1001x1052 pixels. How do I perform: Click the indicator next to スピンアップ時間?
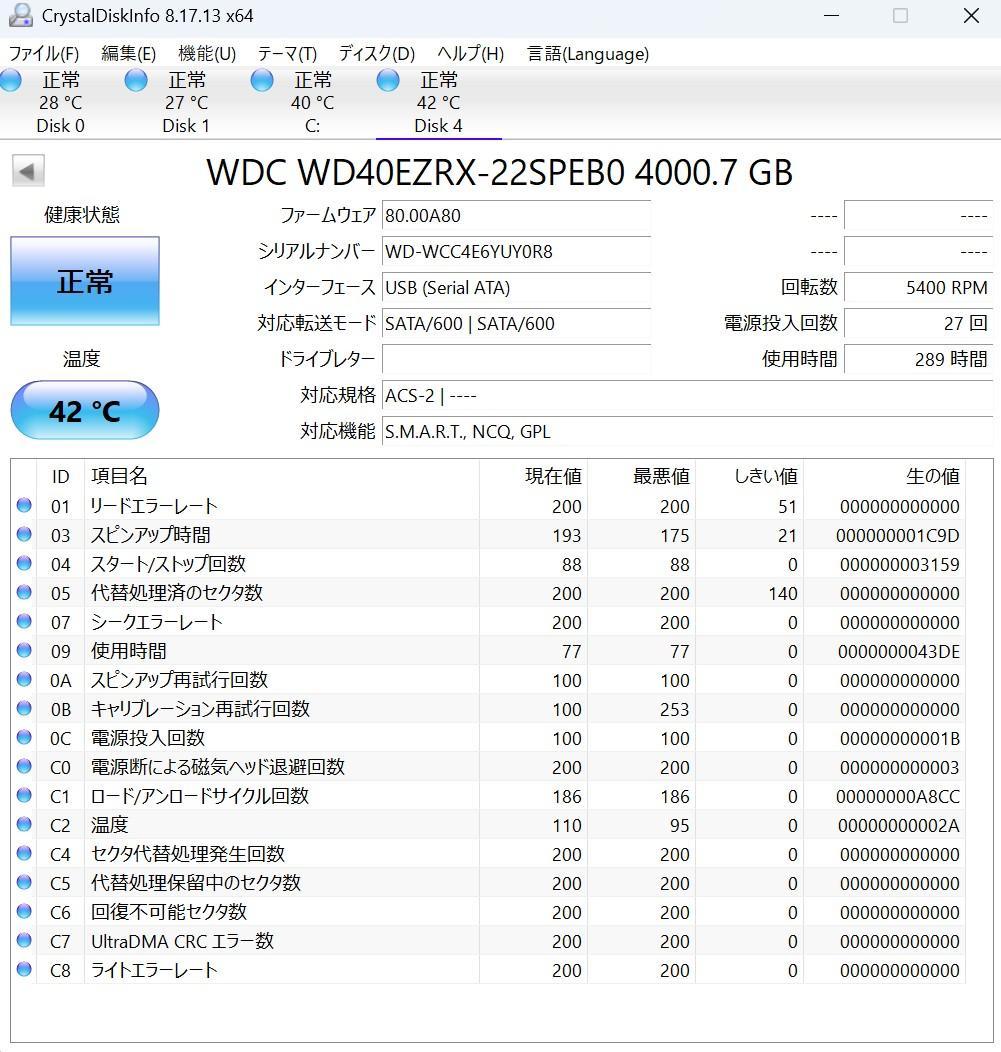click(23, 534)
